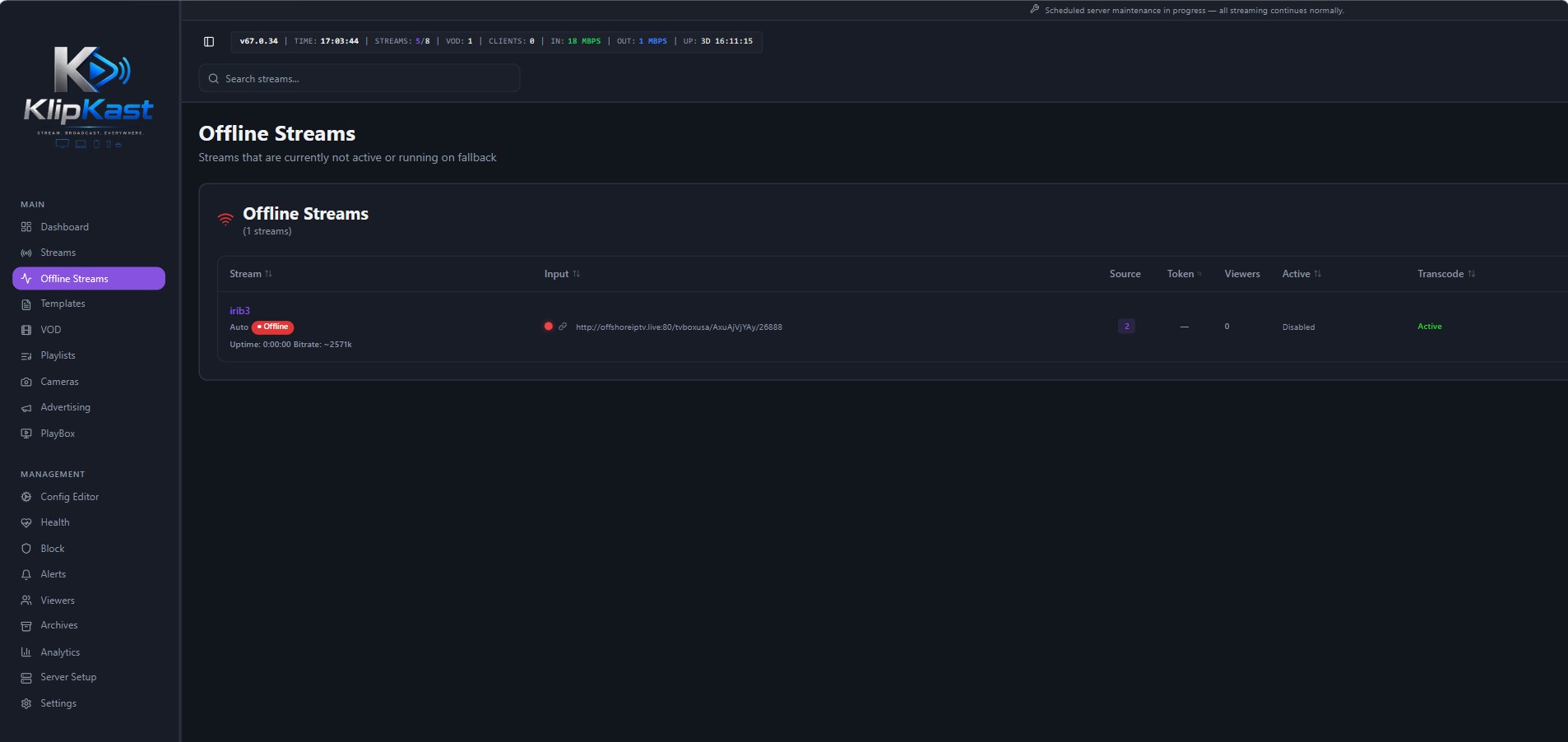Click the red wifi Offline Streams icon
The height and width of the screenshot is (742, 1568).
click(225, 219)
